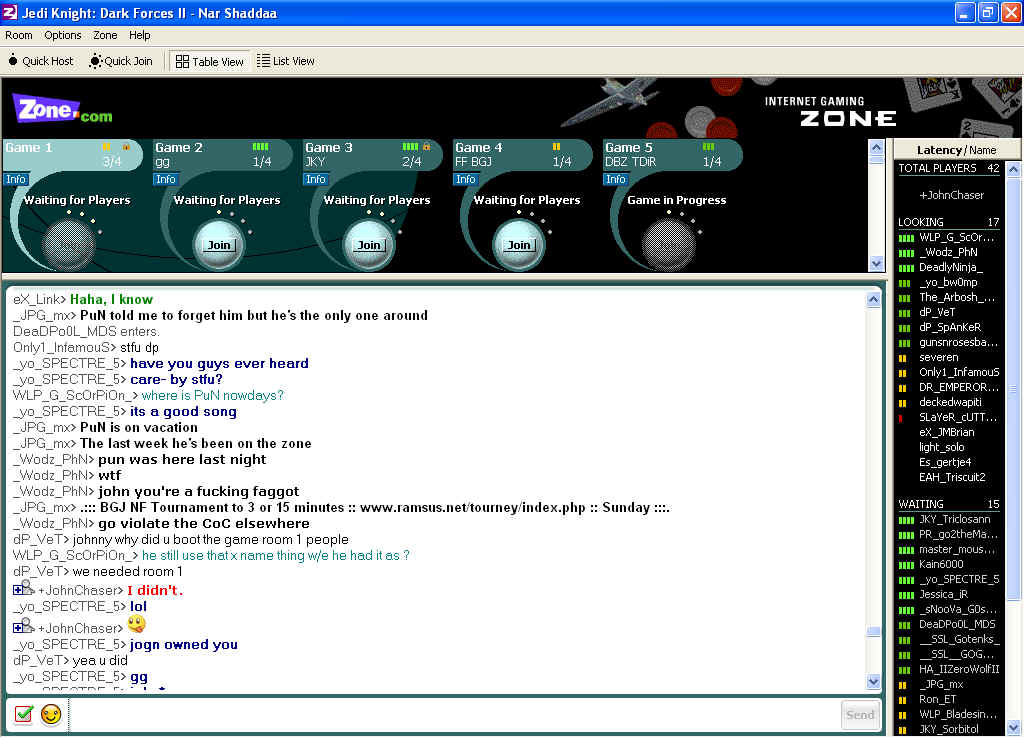Open the Zone menu
1024x738 pixels.
click(105, 35)
